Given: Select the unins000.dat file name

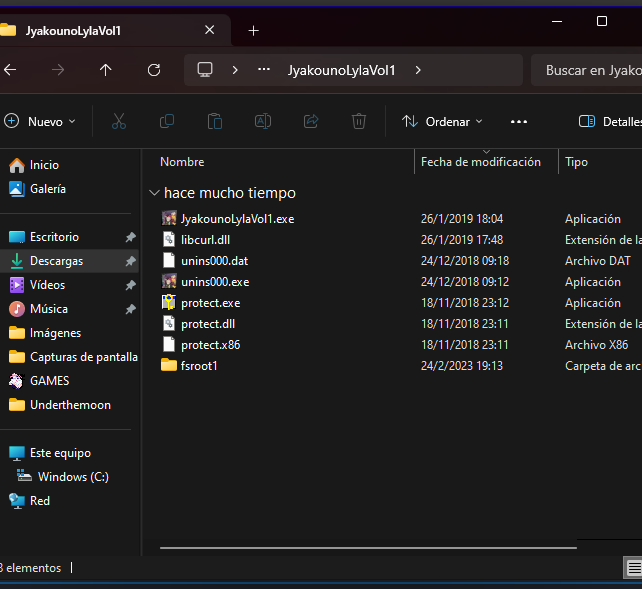Looking at the screenshot, I should [x=215, y=261].
